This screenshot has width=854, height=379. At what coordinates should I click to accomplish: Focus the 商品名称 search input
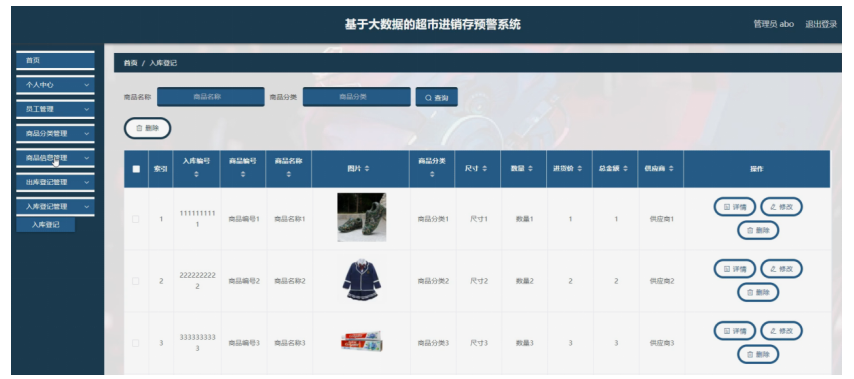[211, 97]
